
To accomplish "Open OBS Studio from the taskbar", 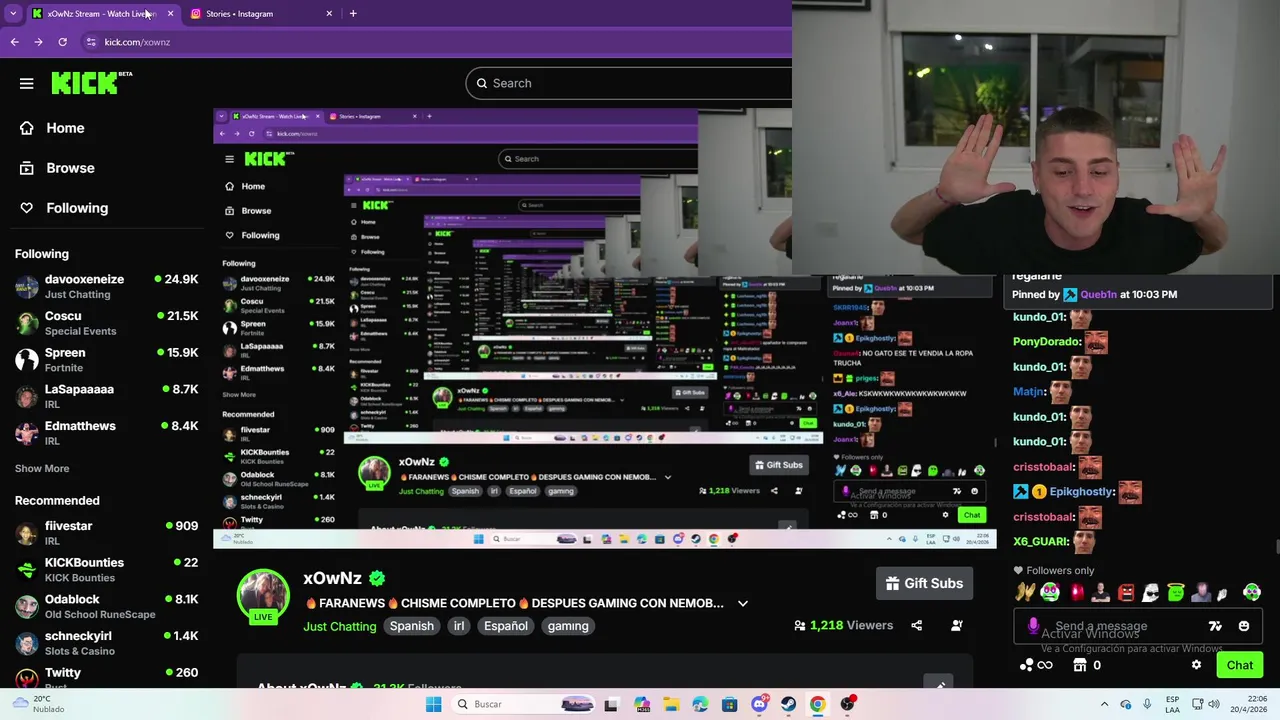I will point(848,704).
